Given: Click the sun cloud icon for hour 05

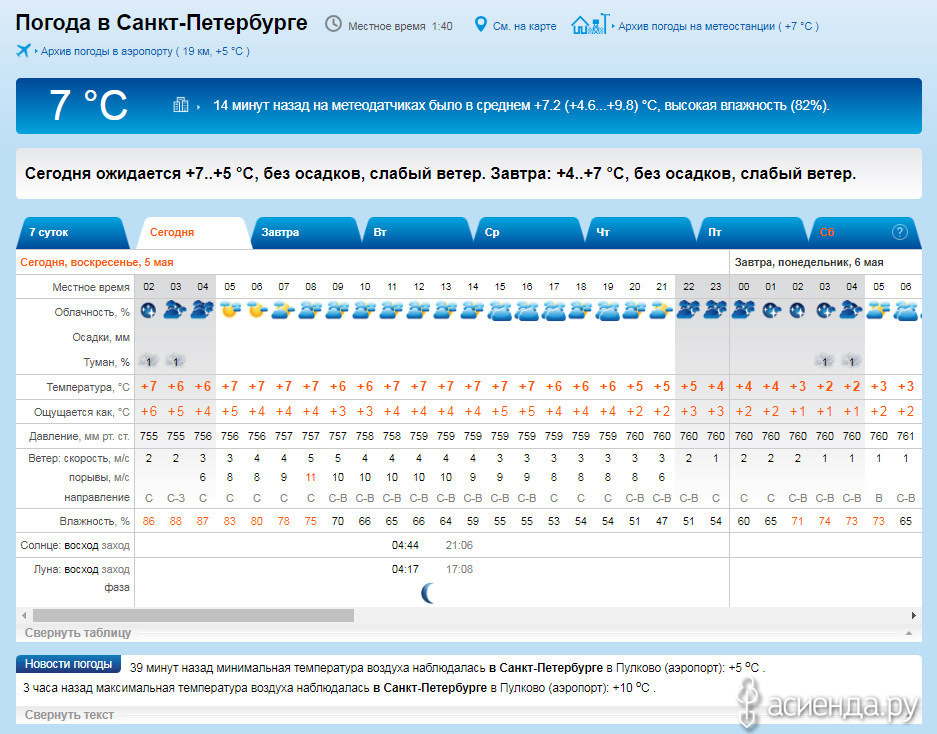Looking at the screenshot, I should point(230,311).
